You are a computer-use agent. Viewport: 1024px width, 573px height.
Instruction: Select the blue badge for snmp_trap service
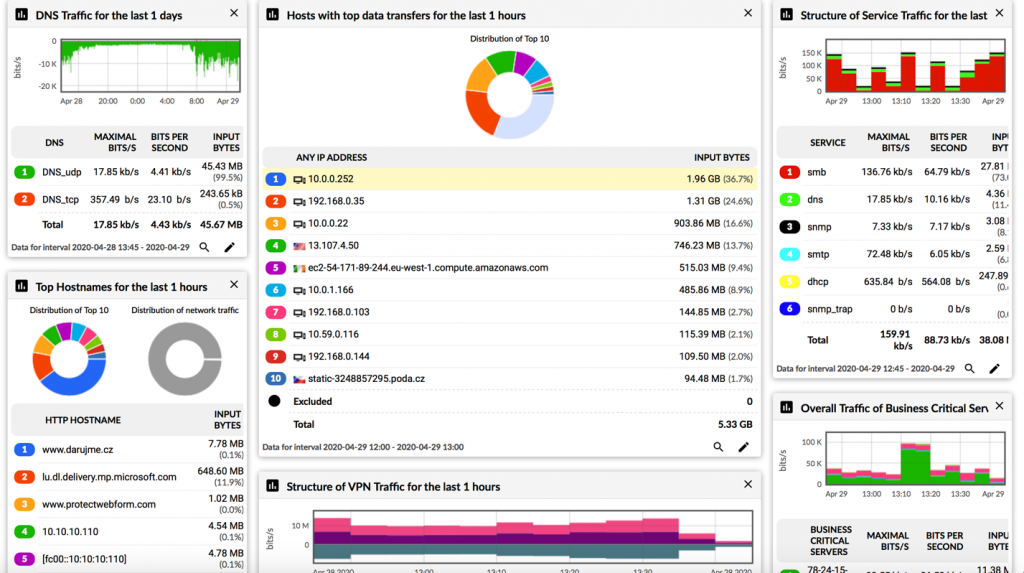[790, 309]
